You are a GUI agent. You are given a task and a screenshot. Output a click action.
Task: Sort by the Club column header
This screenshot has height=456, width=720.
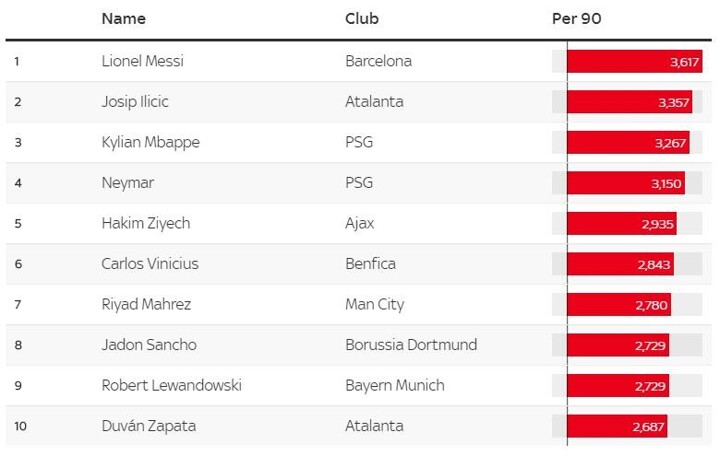coord(362,19)
